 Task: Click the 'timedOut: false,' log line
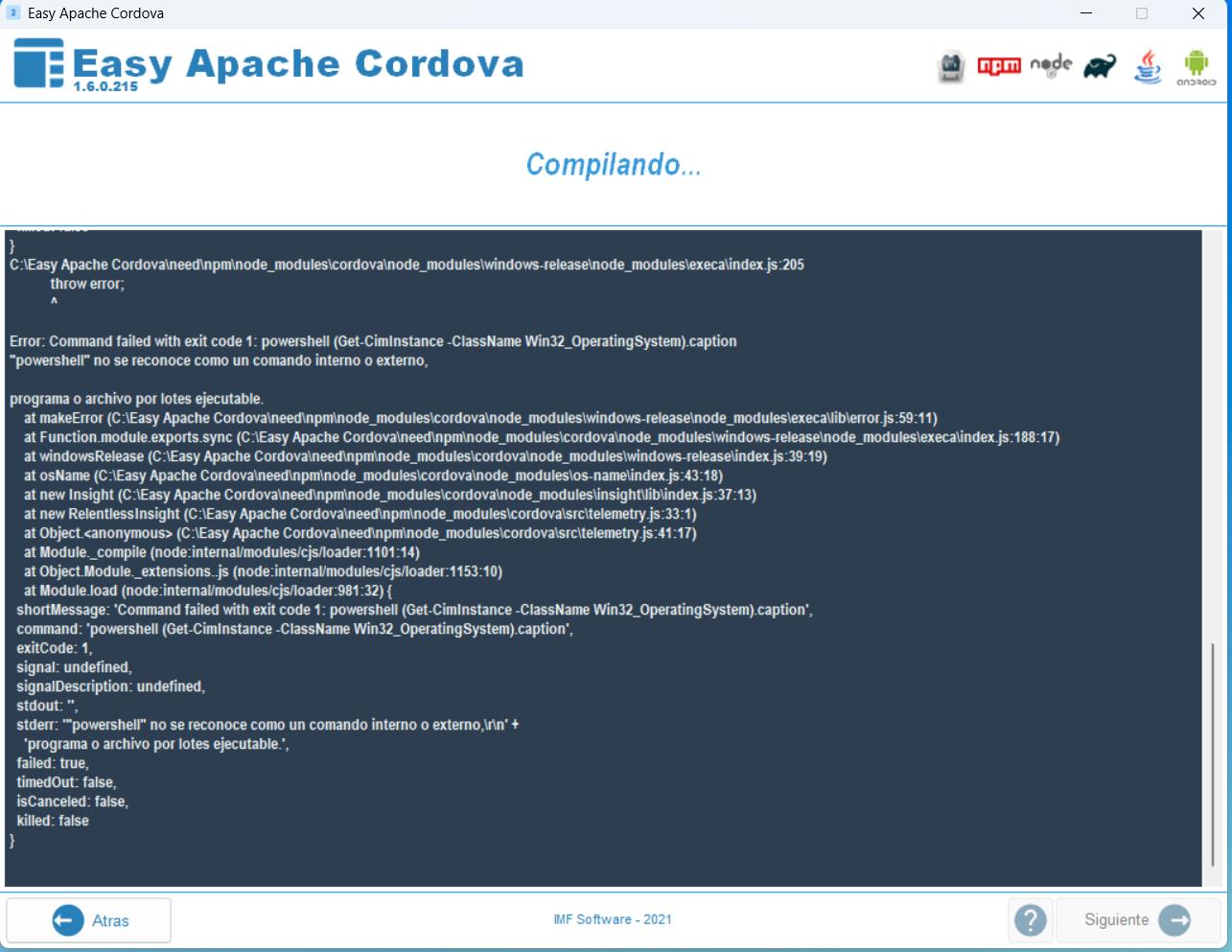coord(66,782)
